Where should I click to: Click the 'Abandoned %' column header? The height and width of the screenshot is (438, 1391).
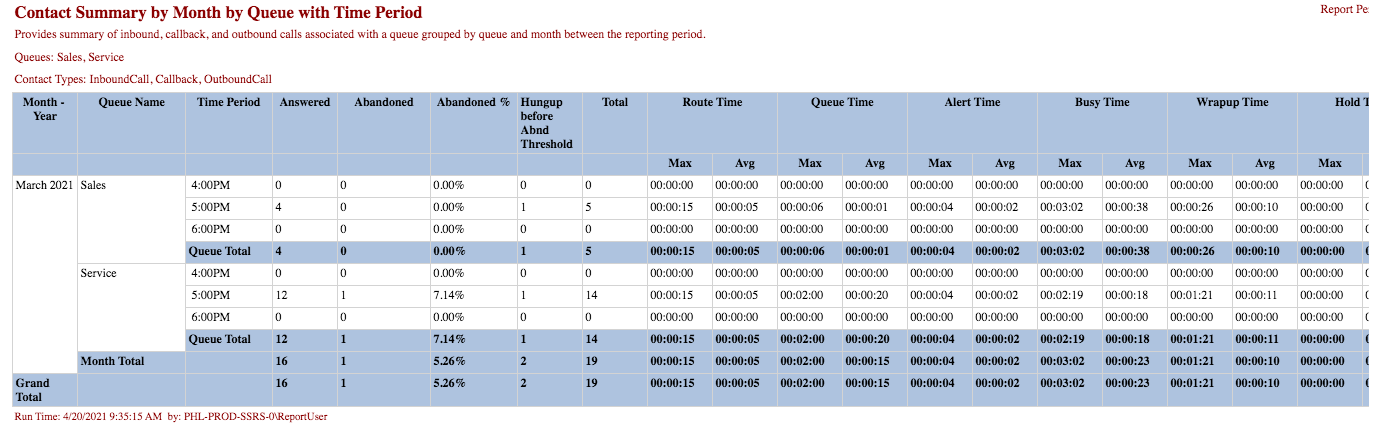[x=474, y=102]
